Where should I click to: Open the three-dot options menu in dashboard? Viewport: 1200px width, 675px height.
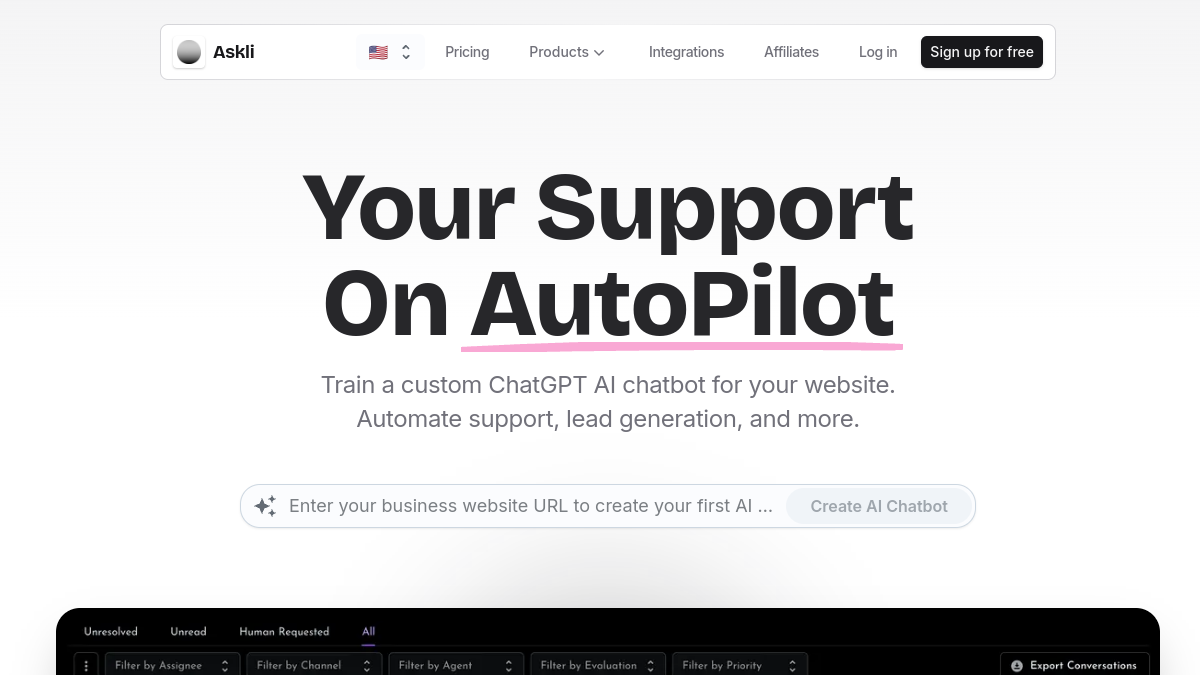[86, 665]
